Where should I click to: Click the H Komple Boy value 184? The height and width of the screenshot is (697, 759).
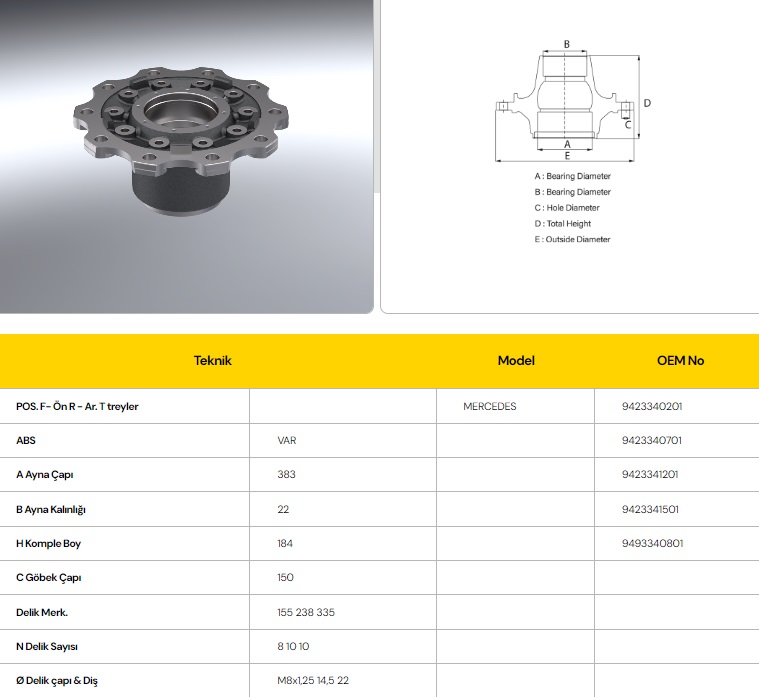[x=285, y=543]
